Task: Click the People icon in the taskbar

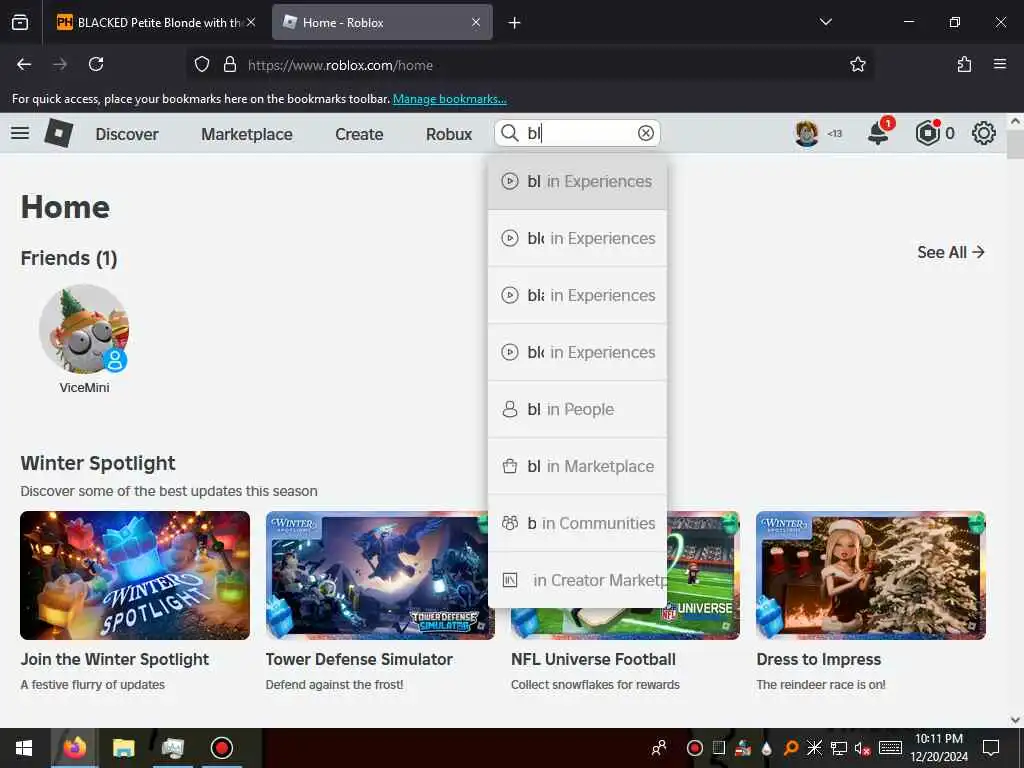Action: 659,748
